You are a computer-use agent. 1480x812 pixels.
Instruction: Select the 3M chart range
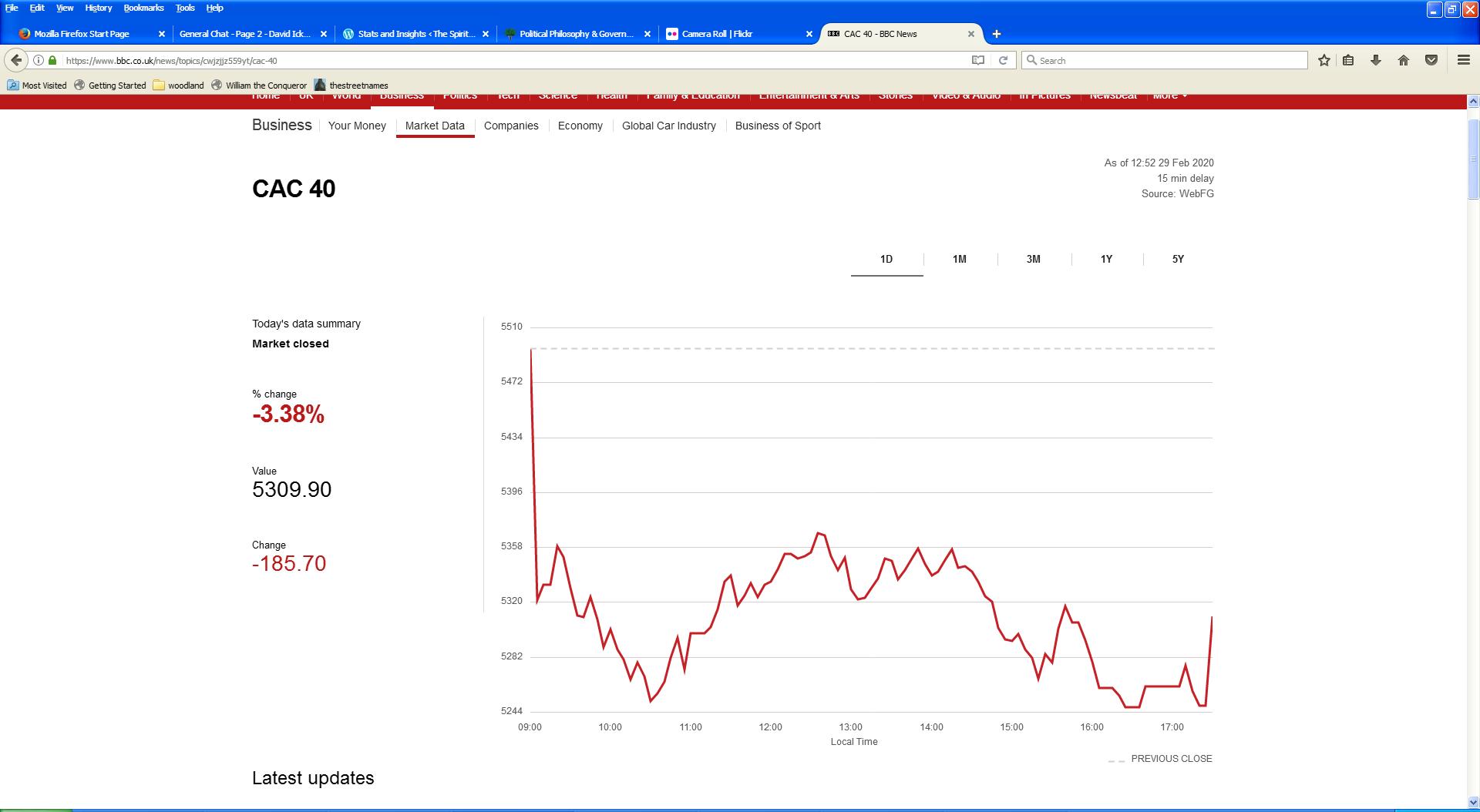1034,260
